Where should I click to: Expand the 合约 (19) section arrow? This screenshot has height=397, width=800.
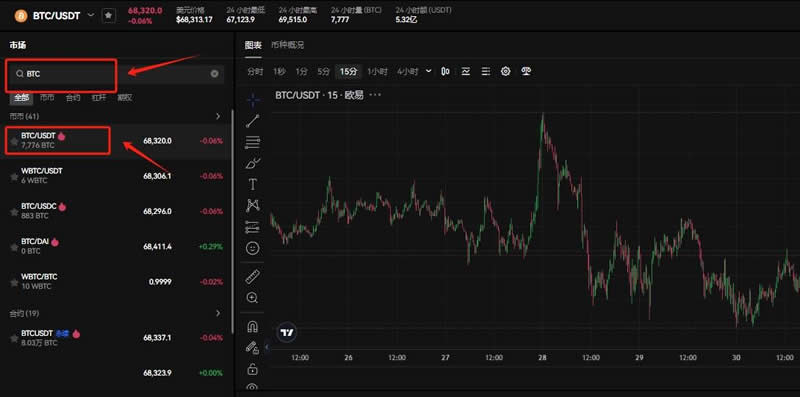click(218, 313)
